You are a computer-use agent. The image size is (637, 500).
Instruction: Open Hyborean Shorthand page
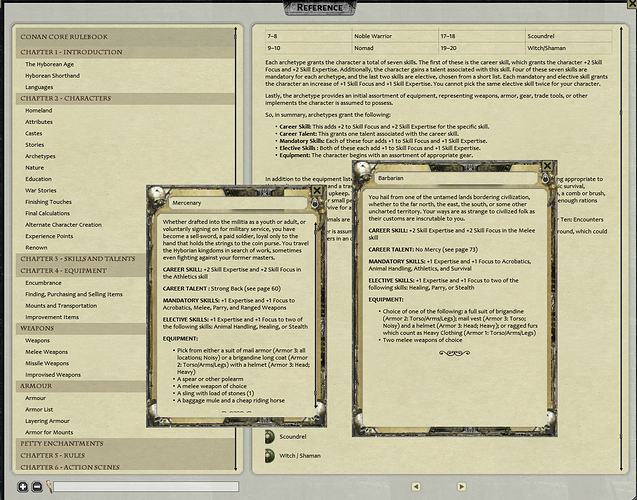click(x=52, y=76)
